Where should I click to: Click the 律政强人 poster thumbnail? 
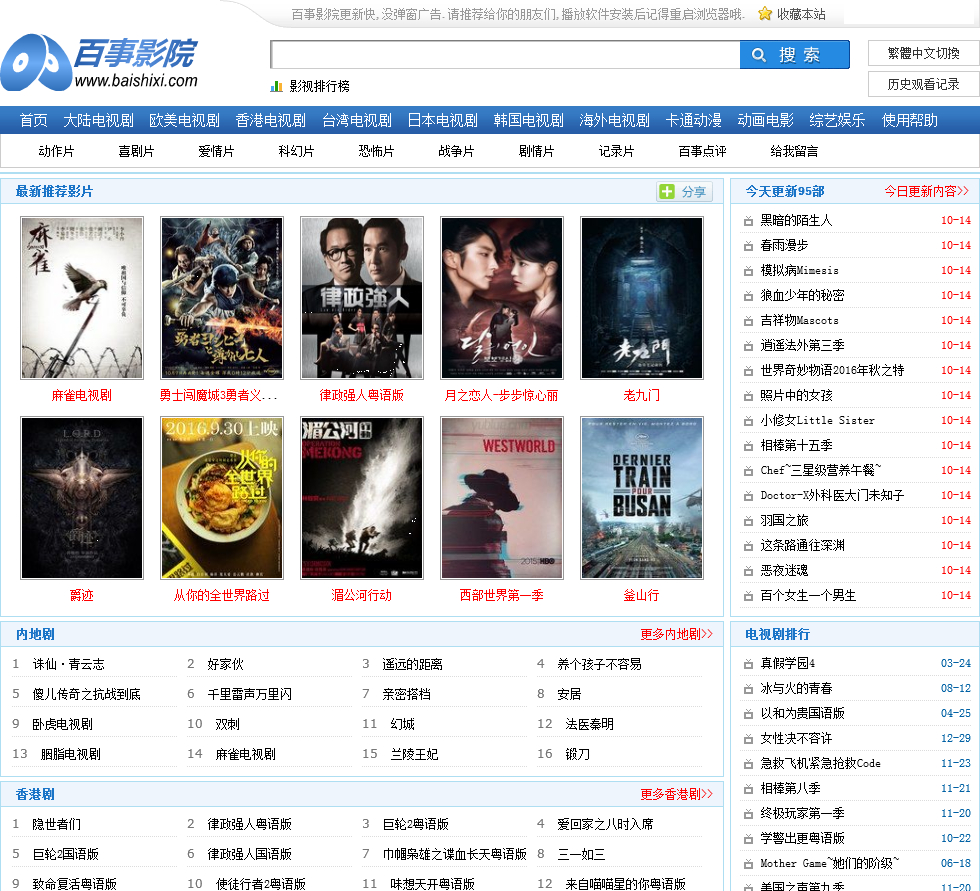pos(362,298)
